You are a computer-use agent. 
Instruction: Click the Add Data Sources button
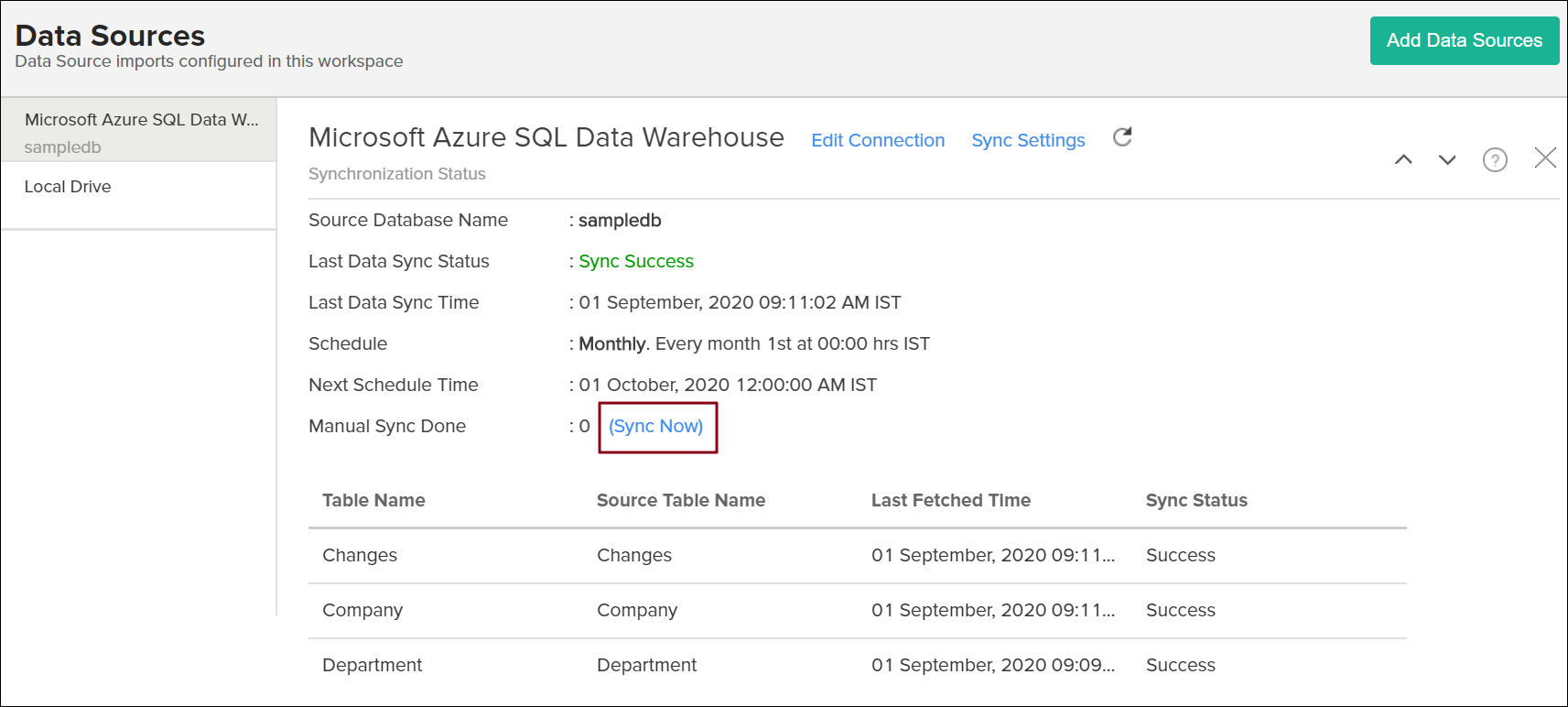(1464, 40)
